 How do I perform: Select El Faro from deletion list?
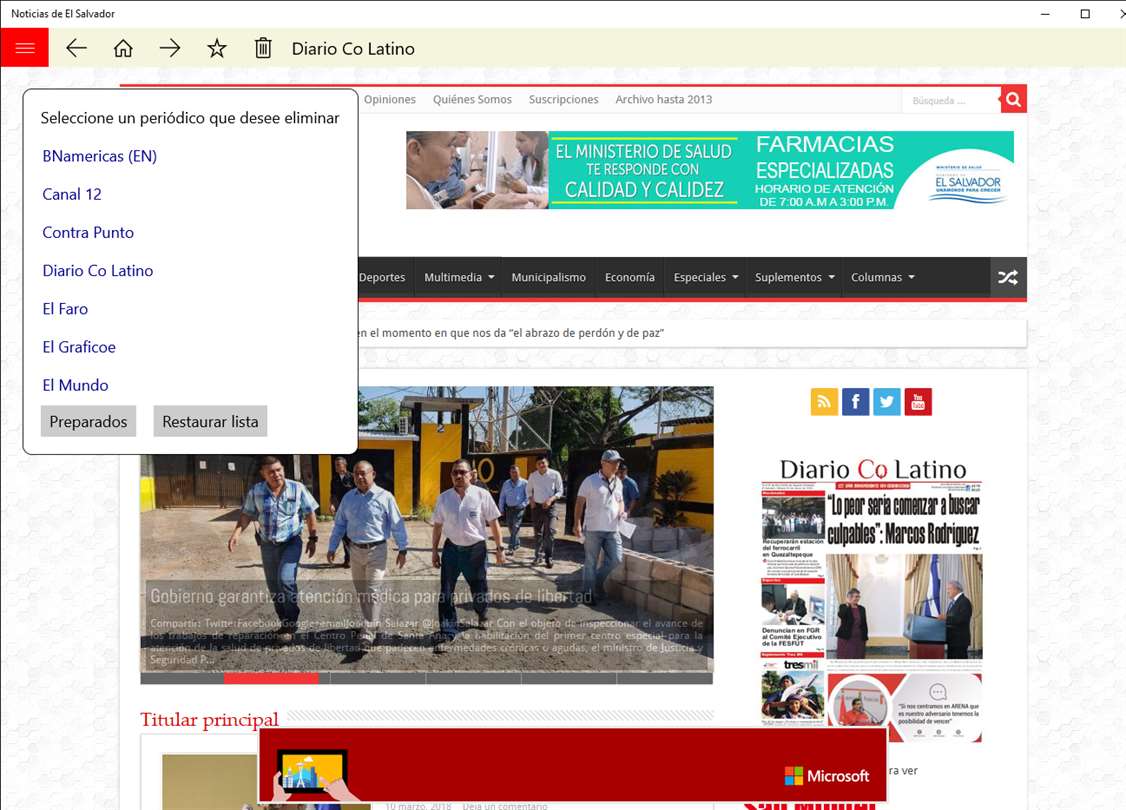point(65,309)
